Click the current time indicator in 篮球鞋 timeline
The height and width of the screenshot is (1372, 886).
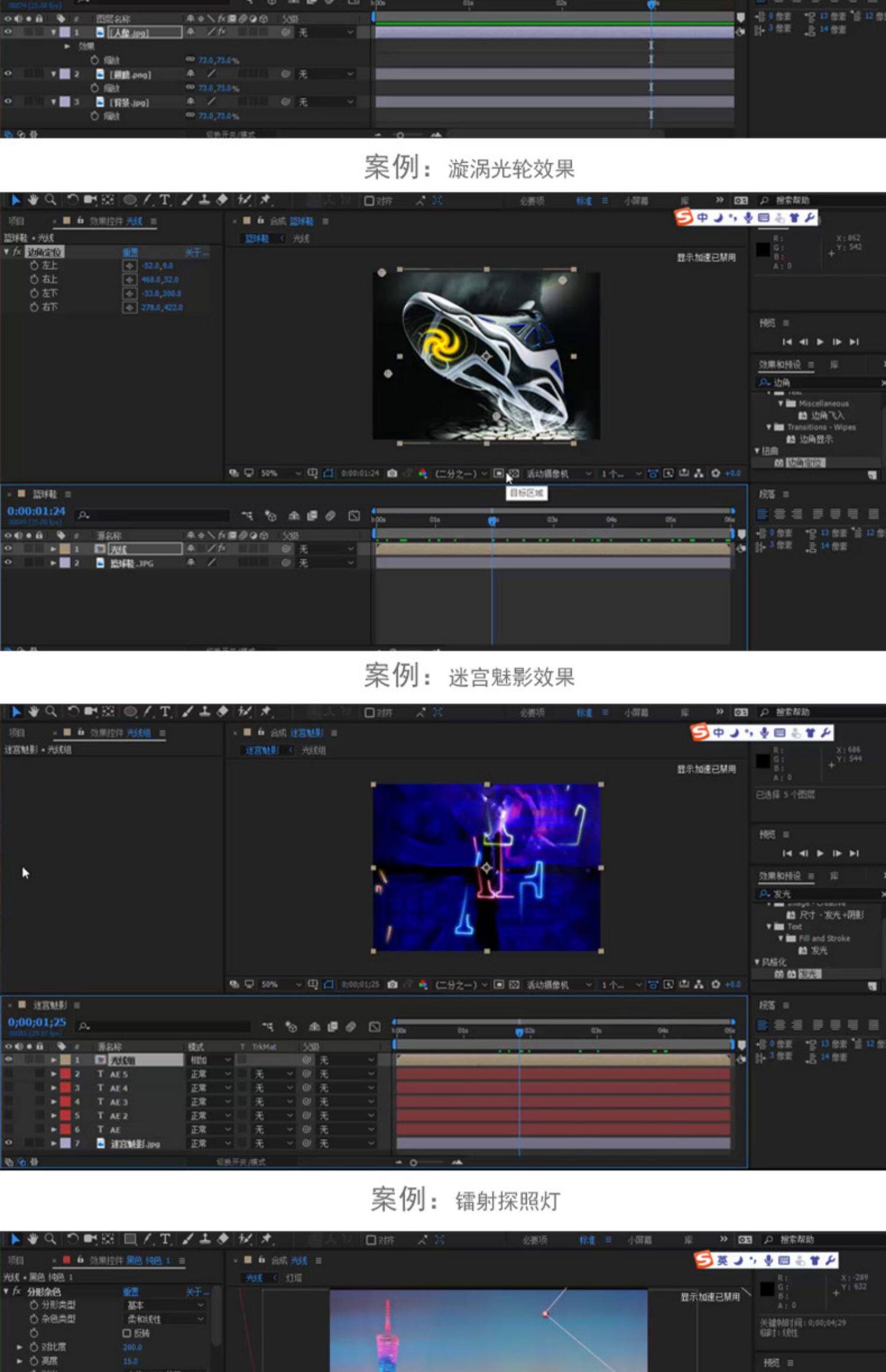tap(492, 521)
